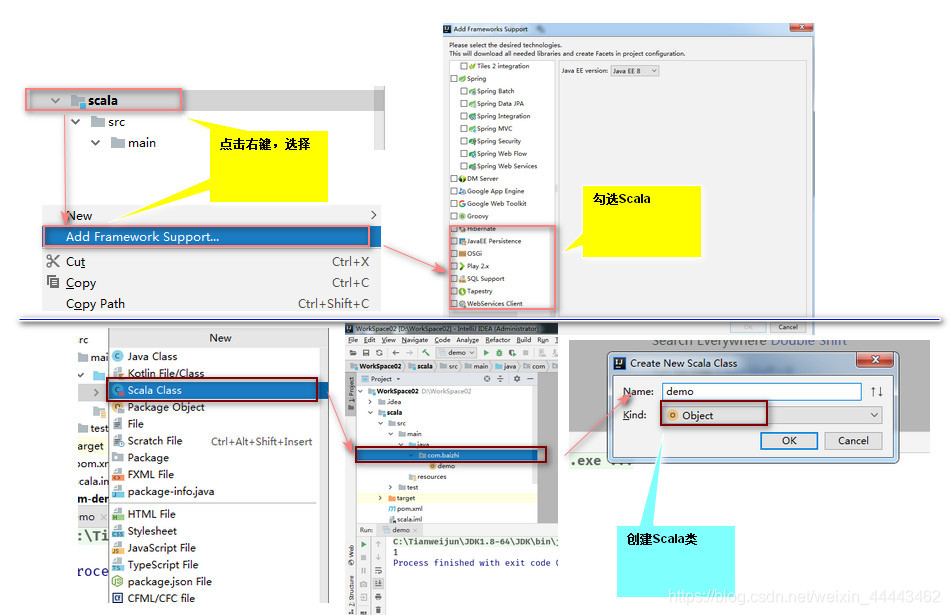The width and height of the screenshot is (950, 615).
Task: Click the scala breadcrumb in navigation bar
Action: point(421,366)
